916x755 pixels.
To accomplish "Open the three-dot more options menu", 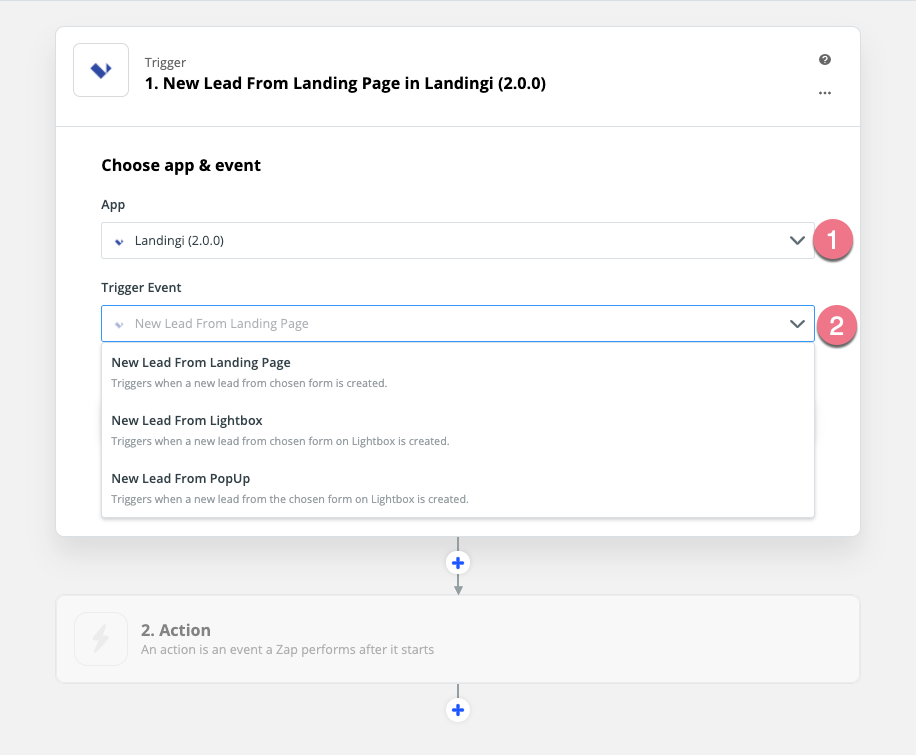I will [x=825, y=93].
